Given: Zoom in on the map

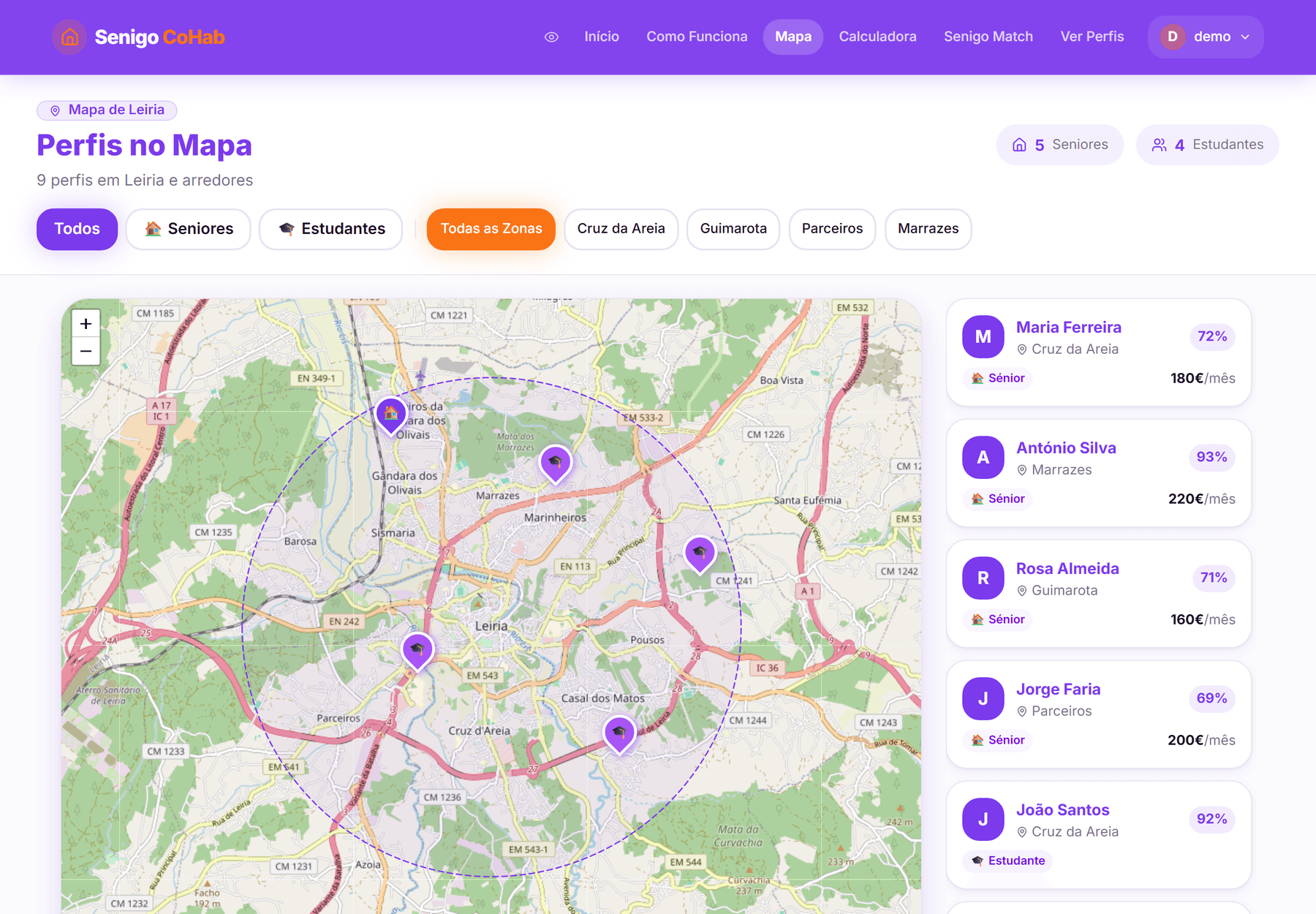Looking at the screenshot, I should 86,324.
